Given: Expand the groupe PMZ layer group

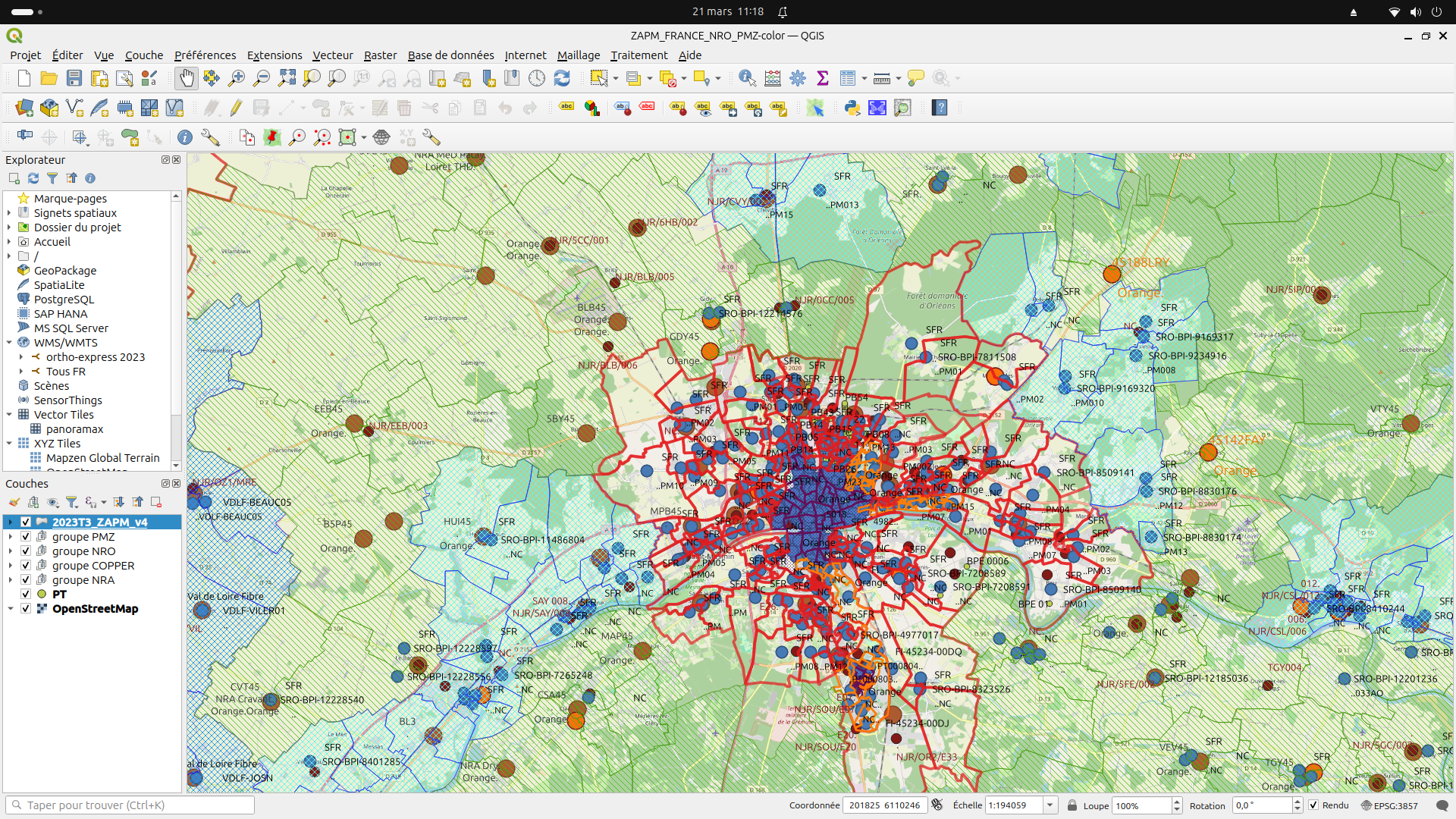Looking at the screenshot, I should [11, 536].
